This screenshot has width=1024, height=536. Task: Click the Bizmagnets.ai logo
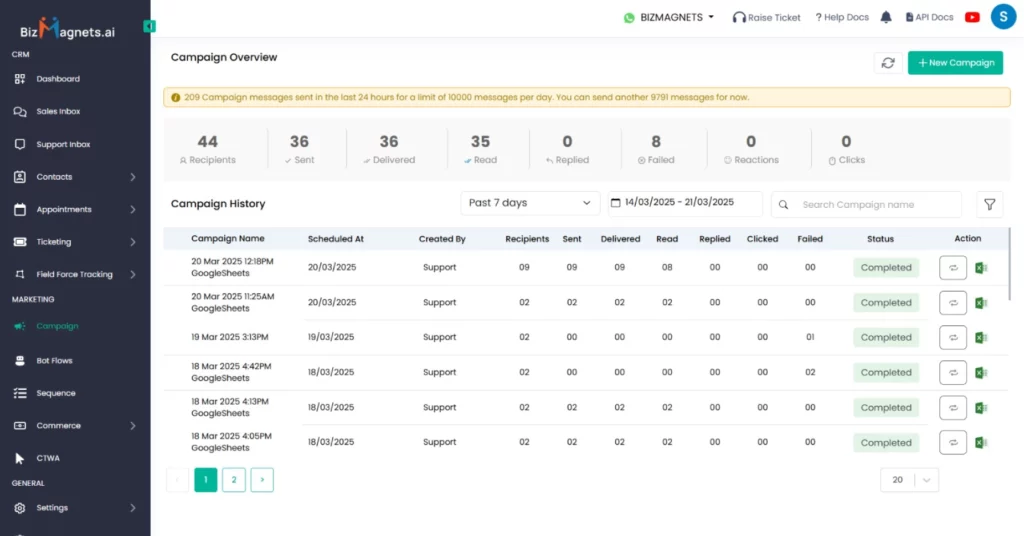tap(67, 29)
